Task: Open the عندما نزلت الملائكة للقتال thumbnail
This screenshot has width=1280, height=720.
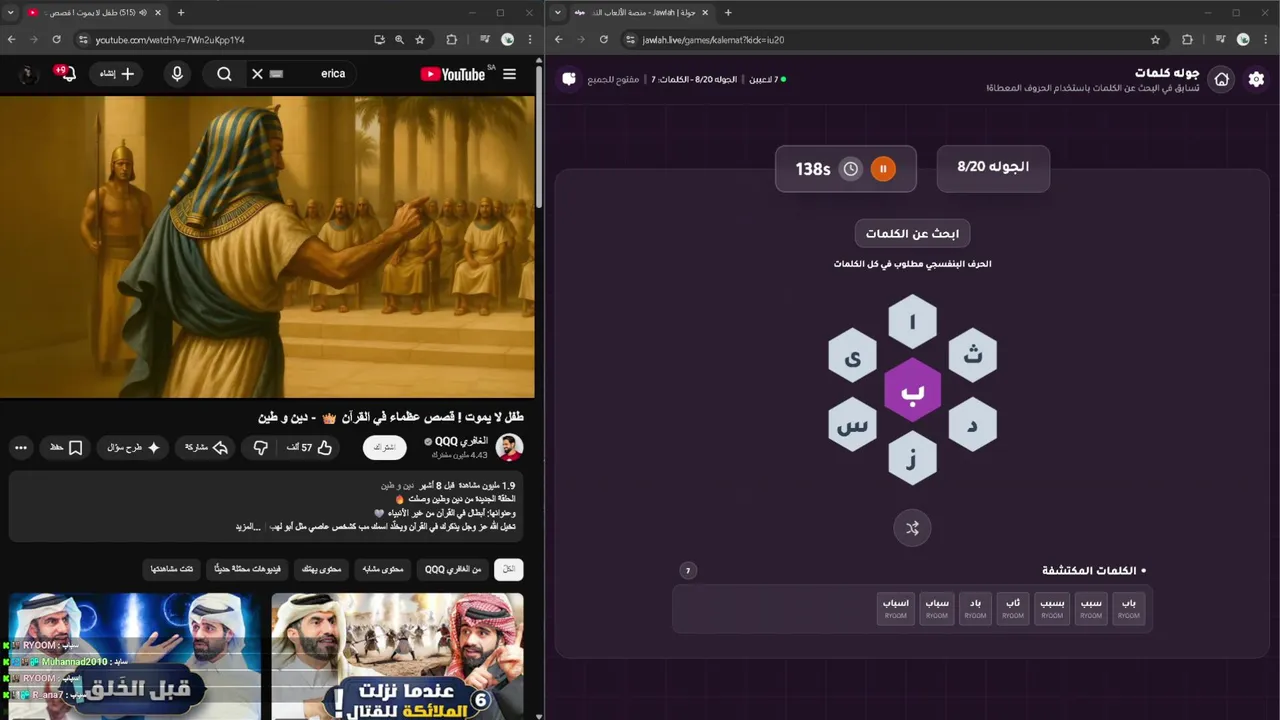Action: pos(397,656)
